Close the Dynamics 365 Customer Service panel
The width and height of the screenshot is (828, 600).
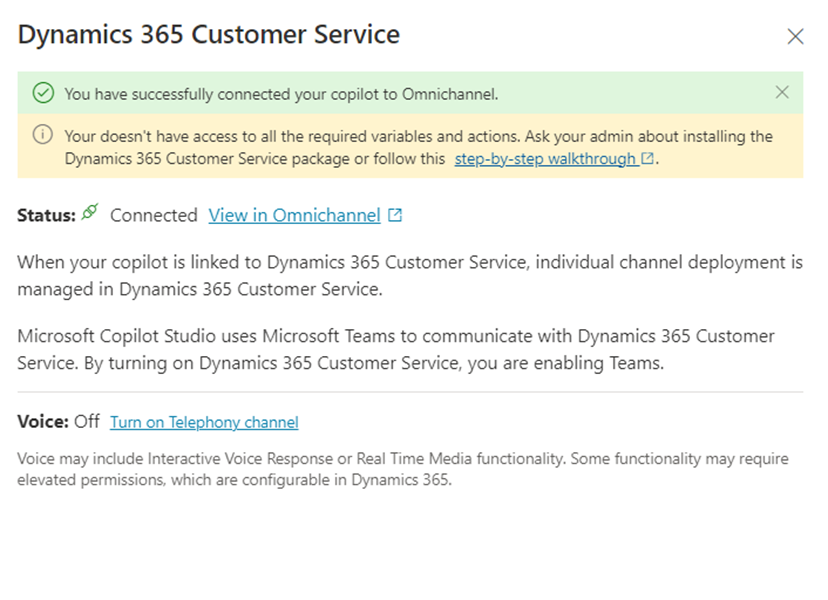point(795,37)
